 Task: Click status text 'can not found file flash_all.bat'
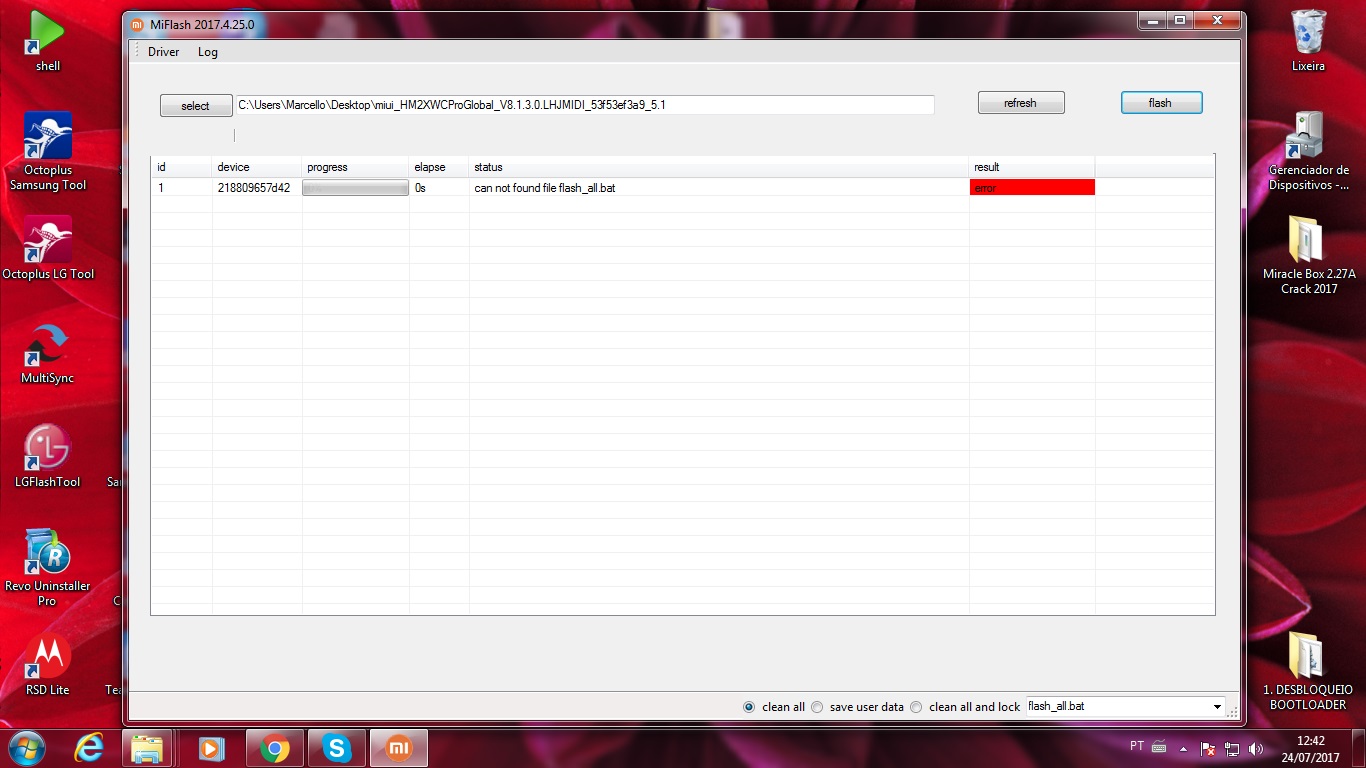pos(545,188)
